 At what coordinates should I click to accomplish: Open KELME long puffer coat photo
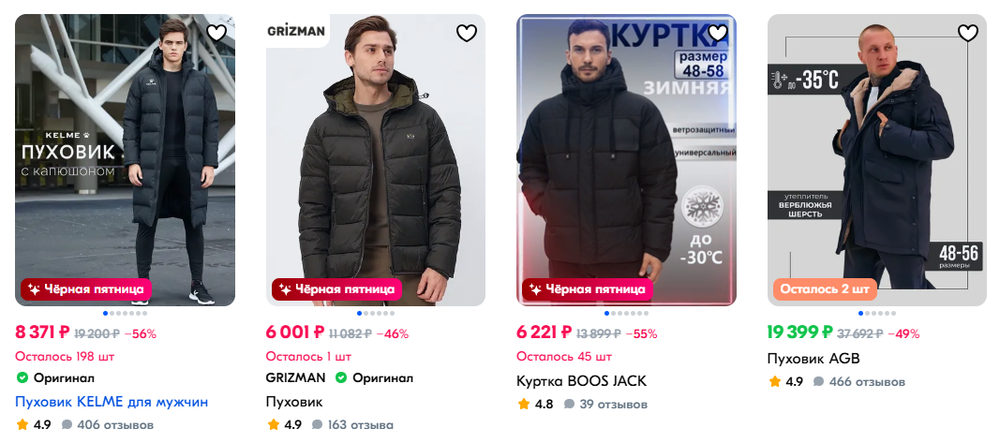click(125, 160)
